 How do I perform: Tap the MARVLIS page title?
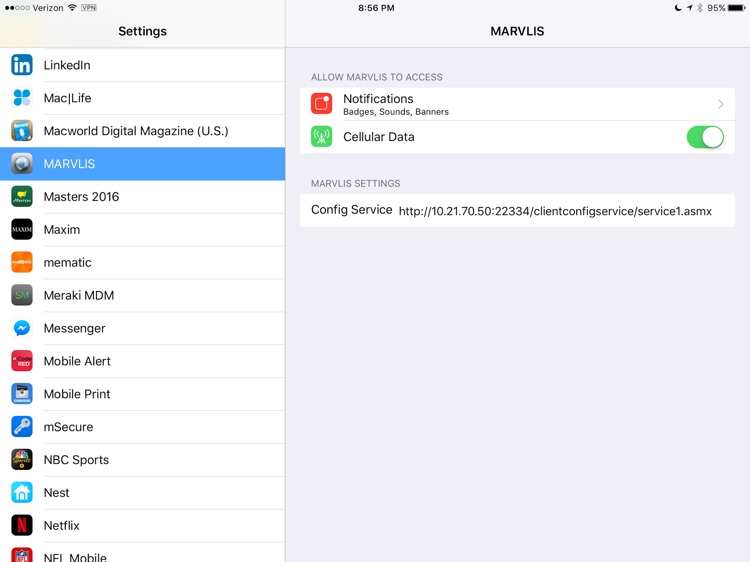tap(517, 31)
